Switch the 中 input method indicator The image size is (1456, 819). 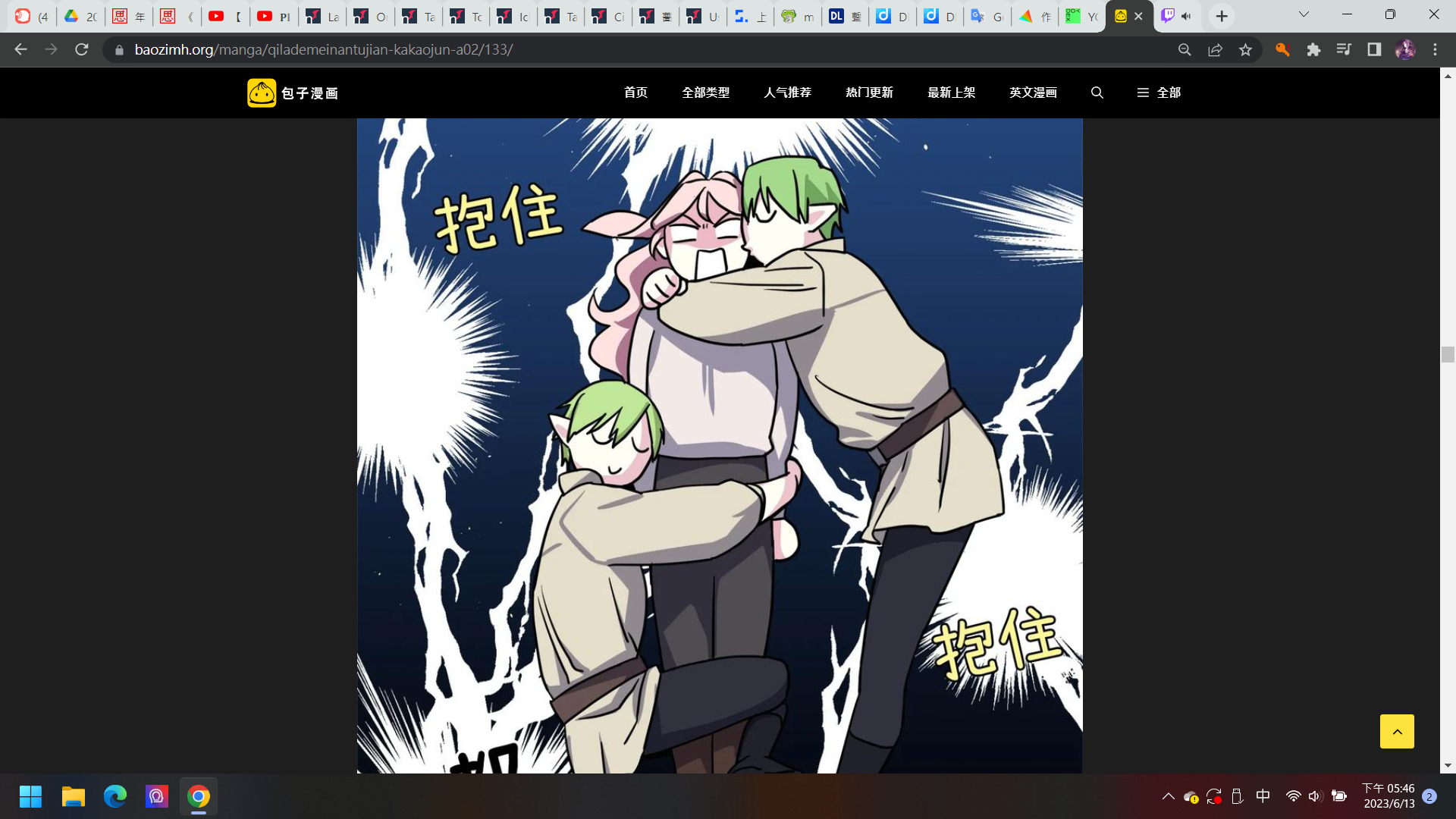tap(1263, 795)
